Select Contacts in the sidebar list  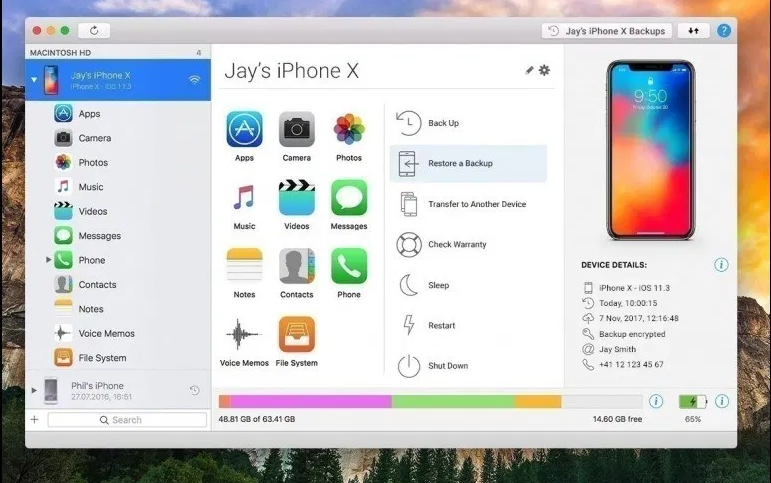(97, 285)
